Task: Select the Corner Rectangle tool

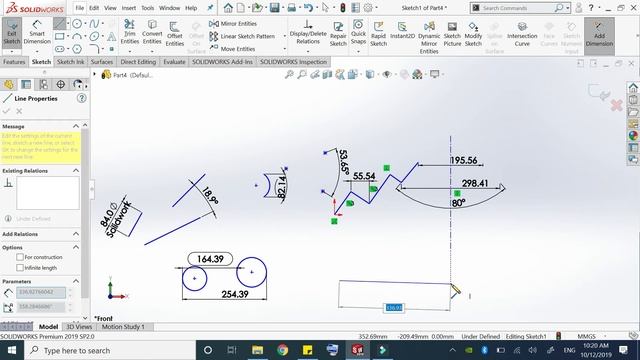Action: coord(60,37)
